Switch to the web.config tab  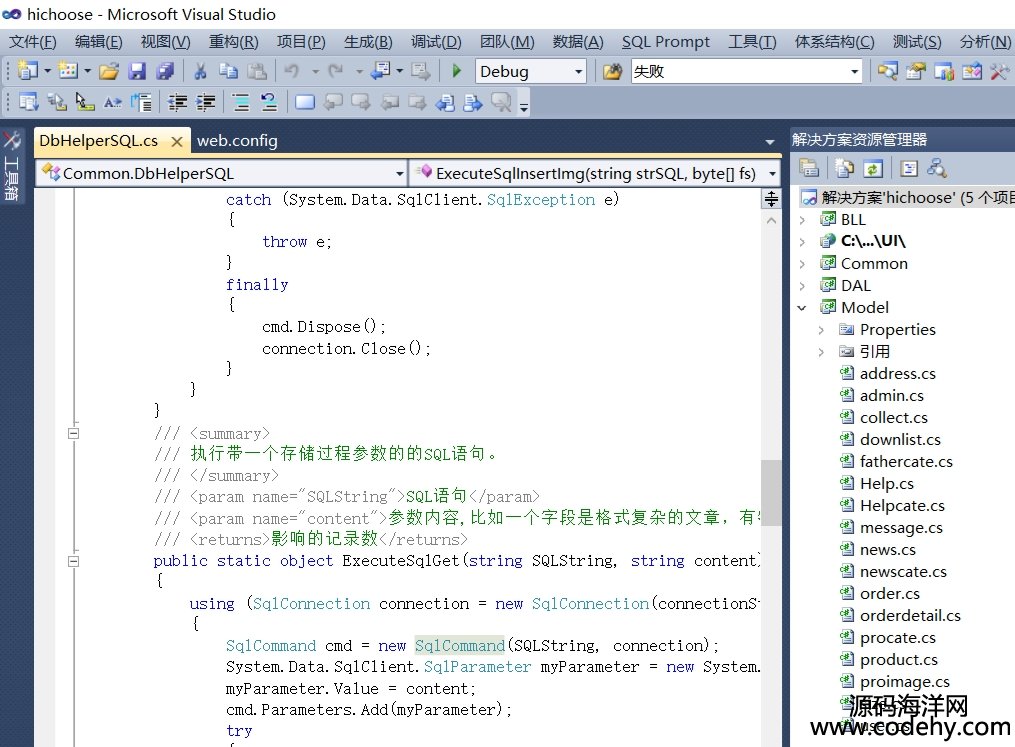click(237, 140)
